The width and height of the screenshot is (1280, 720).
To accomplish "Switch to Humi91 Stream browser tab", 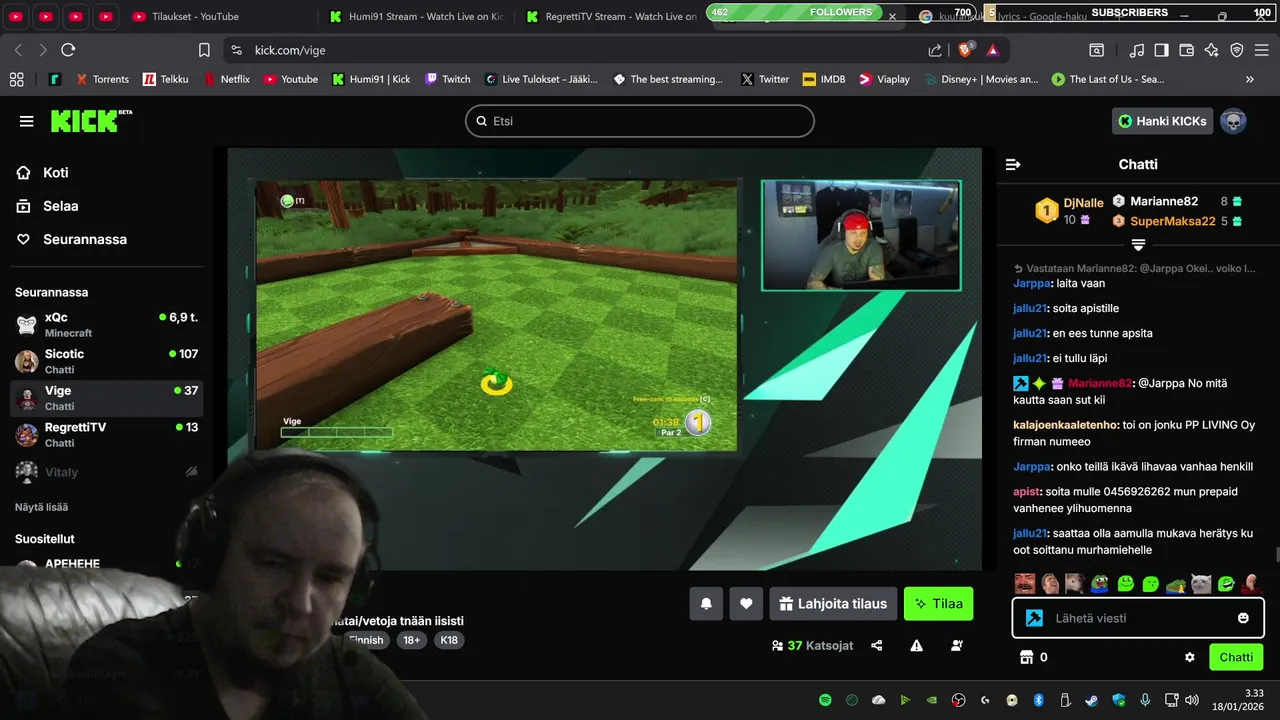I will click(x=417, y=16).
